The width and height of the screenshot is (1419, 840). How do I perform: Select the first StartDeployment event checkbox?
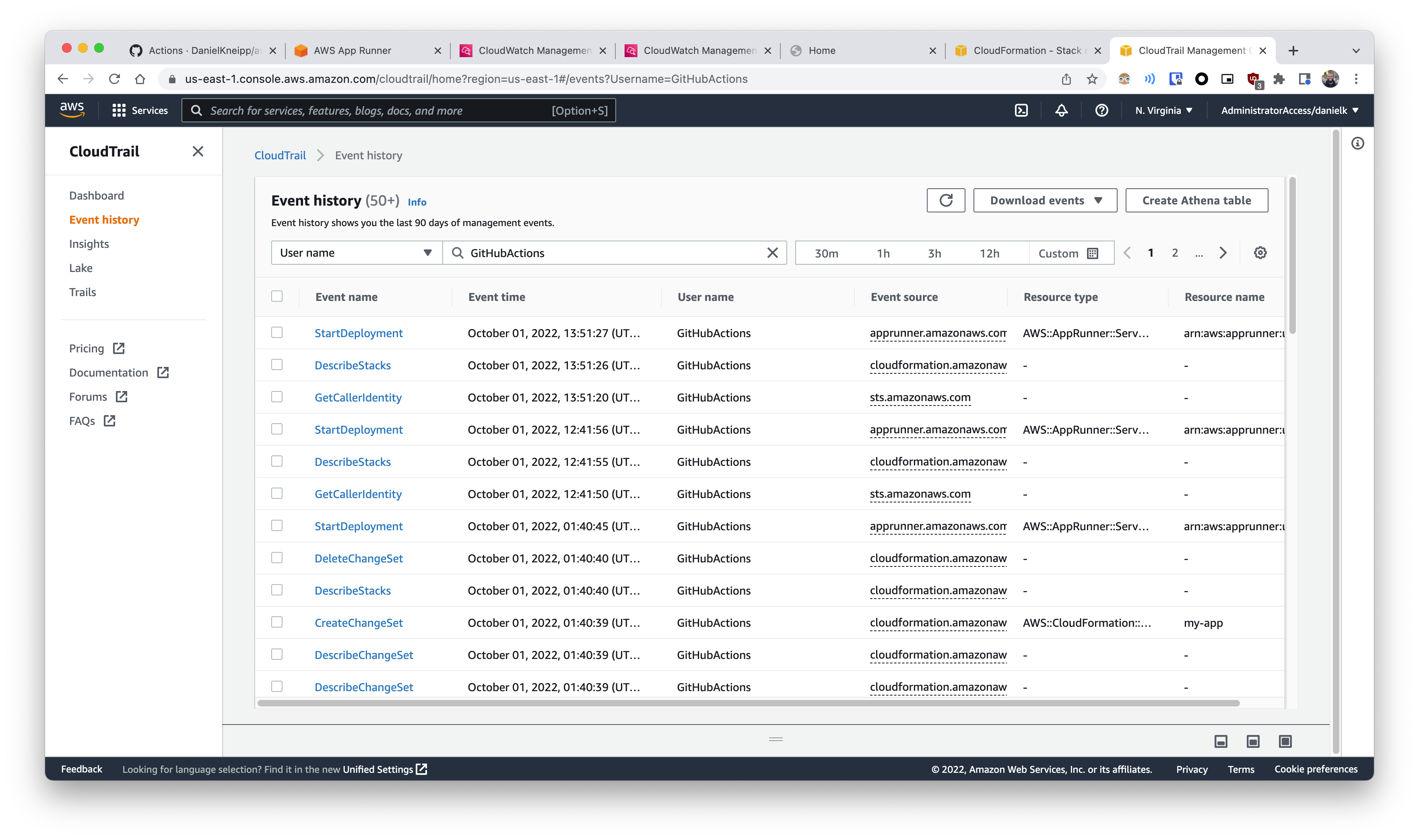(277, 333)
